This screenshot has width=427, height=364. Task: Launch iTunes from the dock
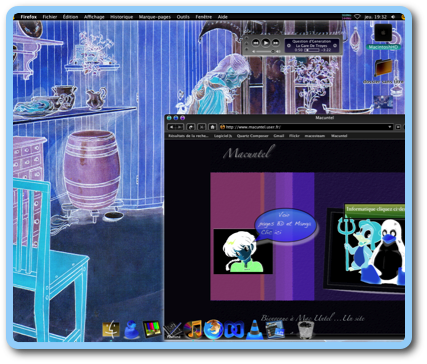pos(193,329)
